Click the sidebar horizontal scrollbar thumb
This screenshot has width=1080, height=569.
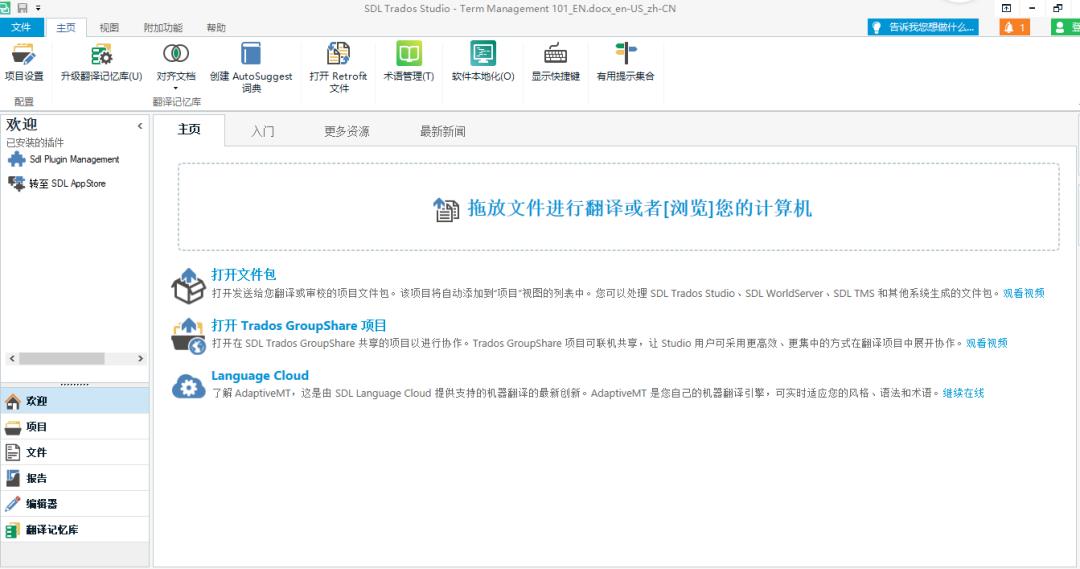(62, 359)
